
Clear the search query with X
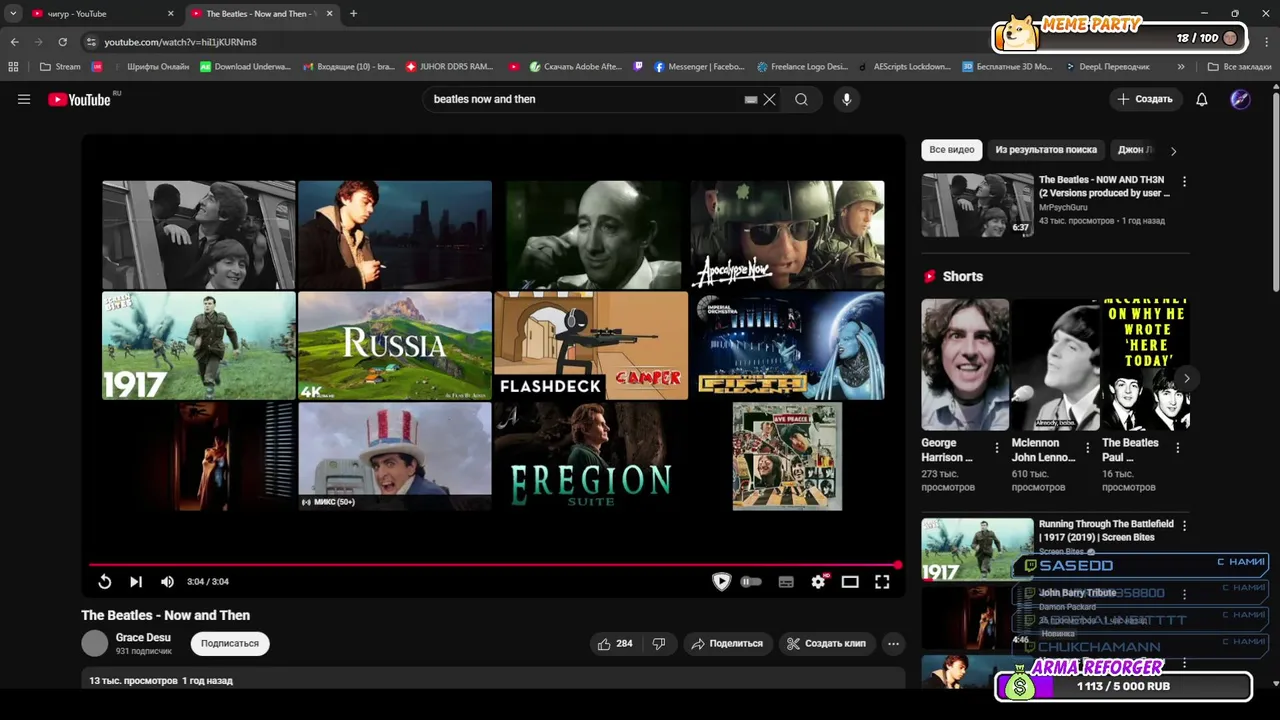pyautogui.click(x=769, y=99)
